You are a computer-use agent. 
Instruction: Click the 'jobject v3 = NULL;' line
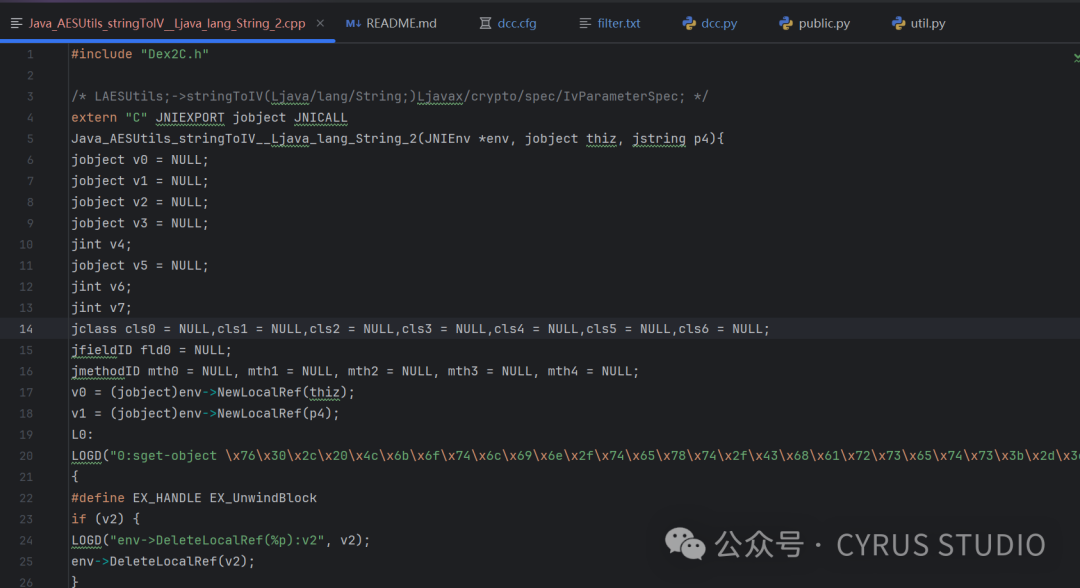coord(140,223)
